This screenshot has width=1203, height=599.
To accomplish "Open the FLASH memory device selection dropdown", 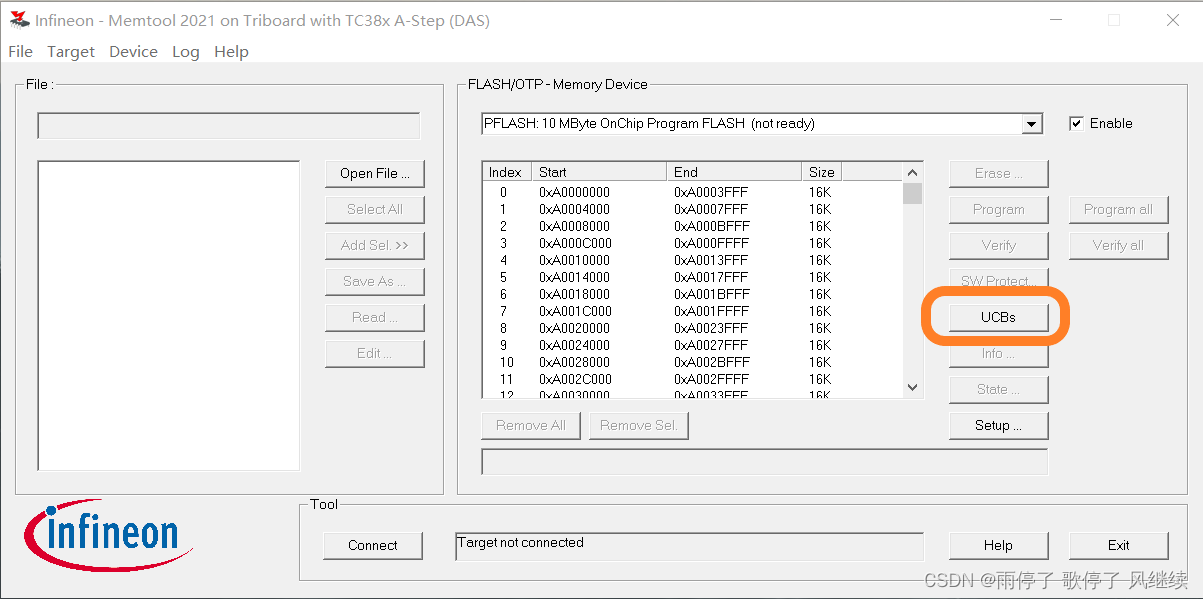I will [1031, 123].
